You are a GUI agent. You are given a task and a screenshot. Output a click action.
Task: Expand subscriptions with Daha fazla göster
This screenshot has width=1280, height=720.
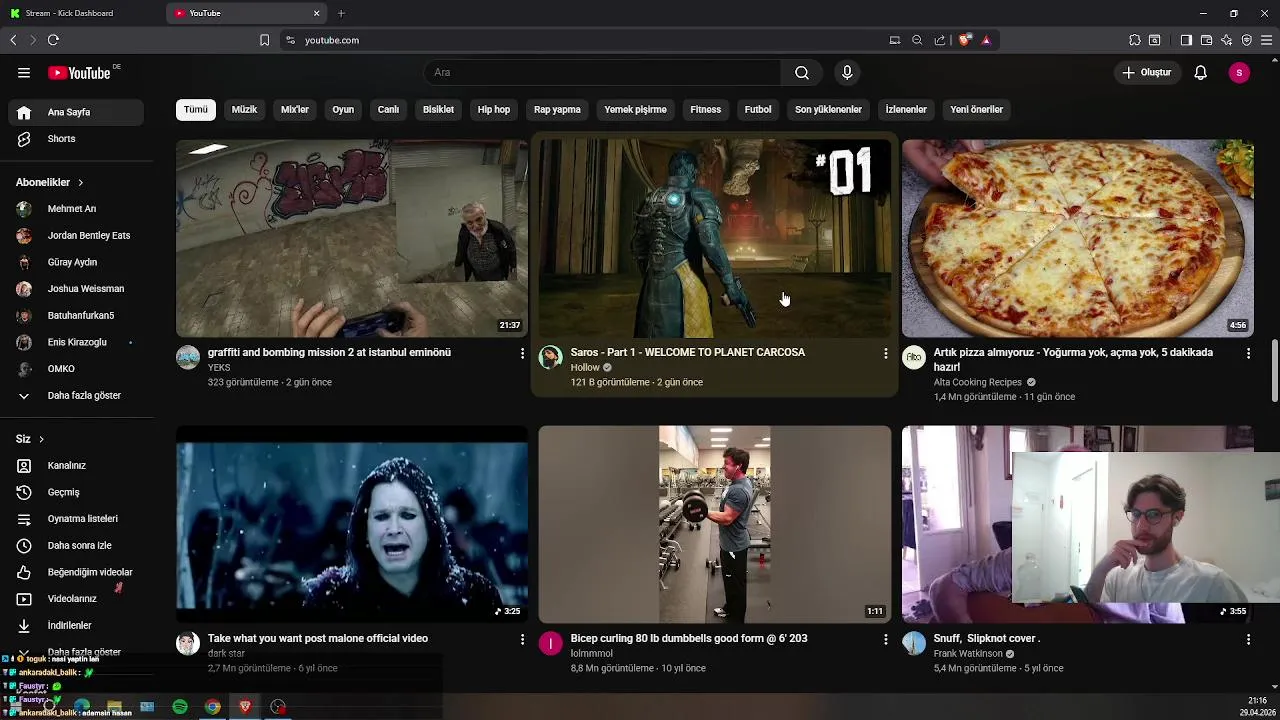click(x=76, y=395)
